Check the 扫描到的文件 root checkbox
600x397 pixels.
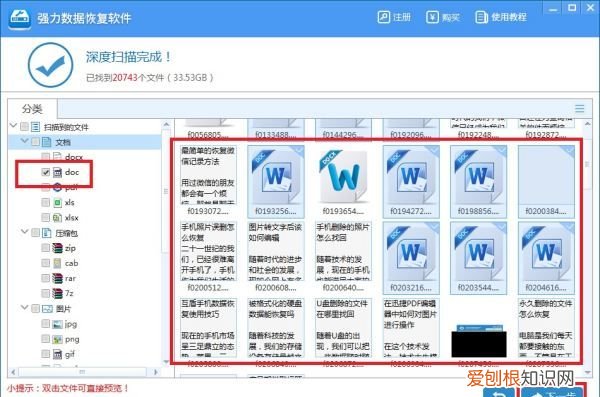tap(24, 127)
